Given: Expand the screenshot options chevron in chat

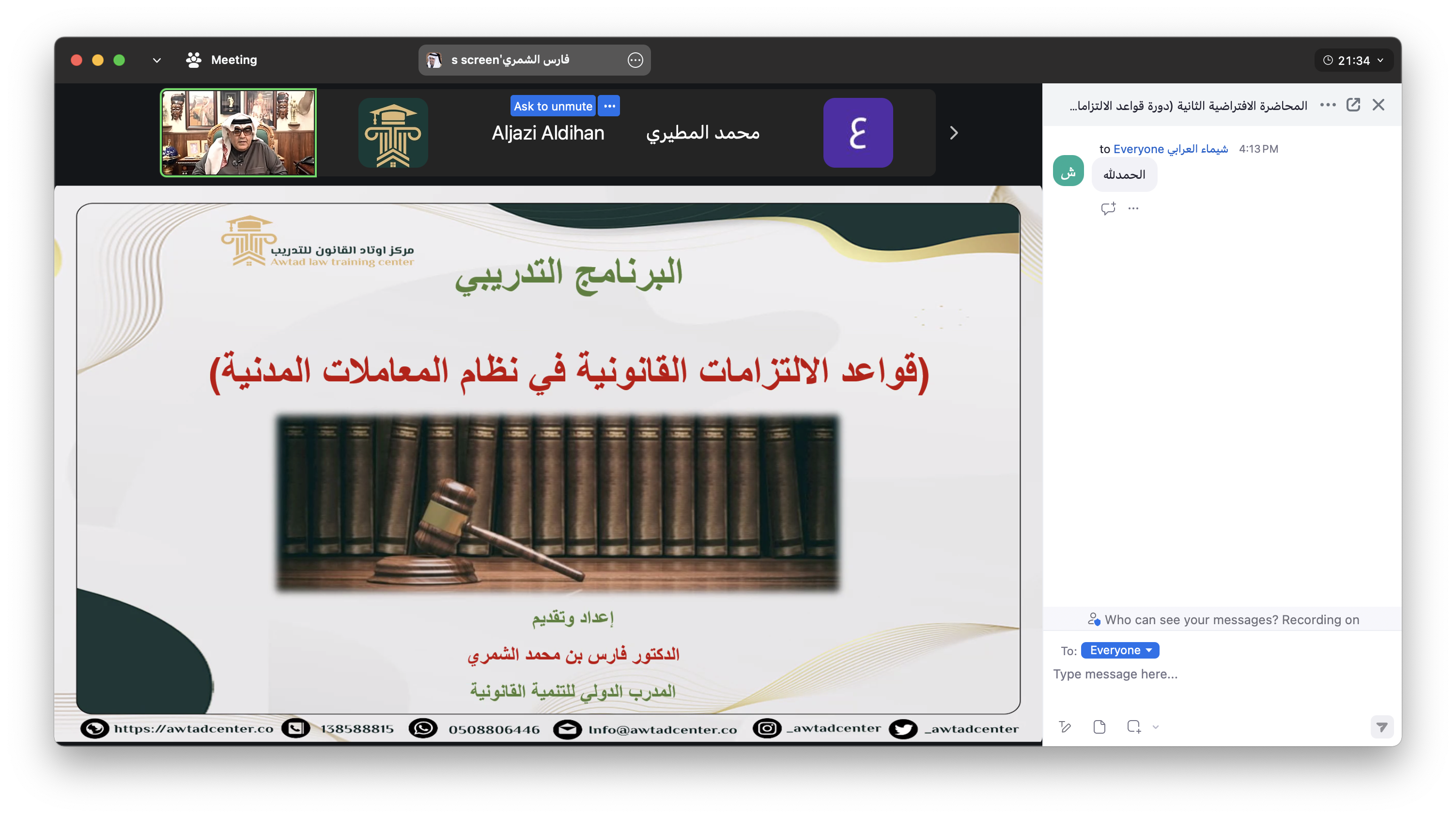Looking at the screenshot, I should (1155, 727).
